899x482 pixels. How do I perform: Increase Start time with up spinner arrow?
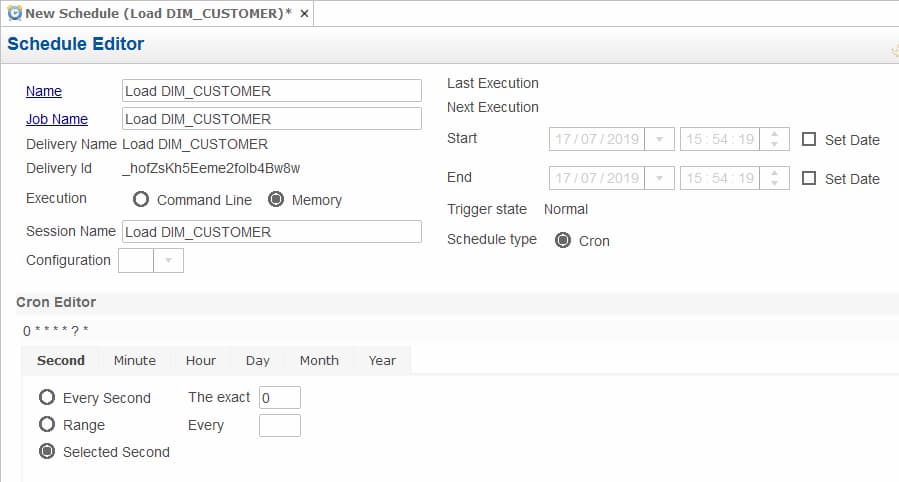pos(775,134)
